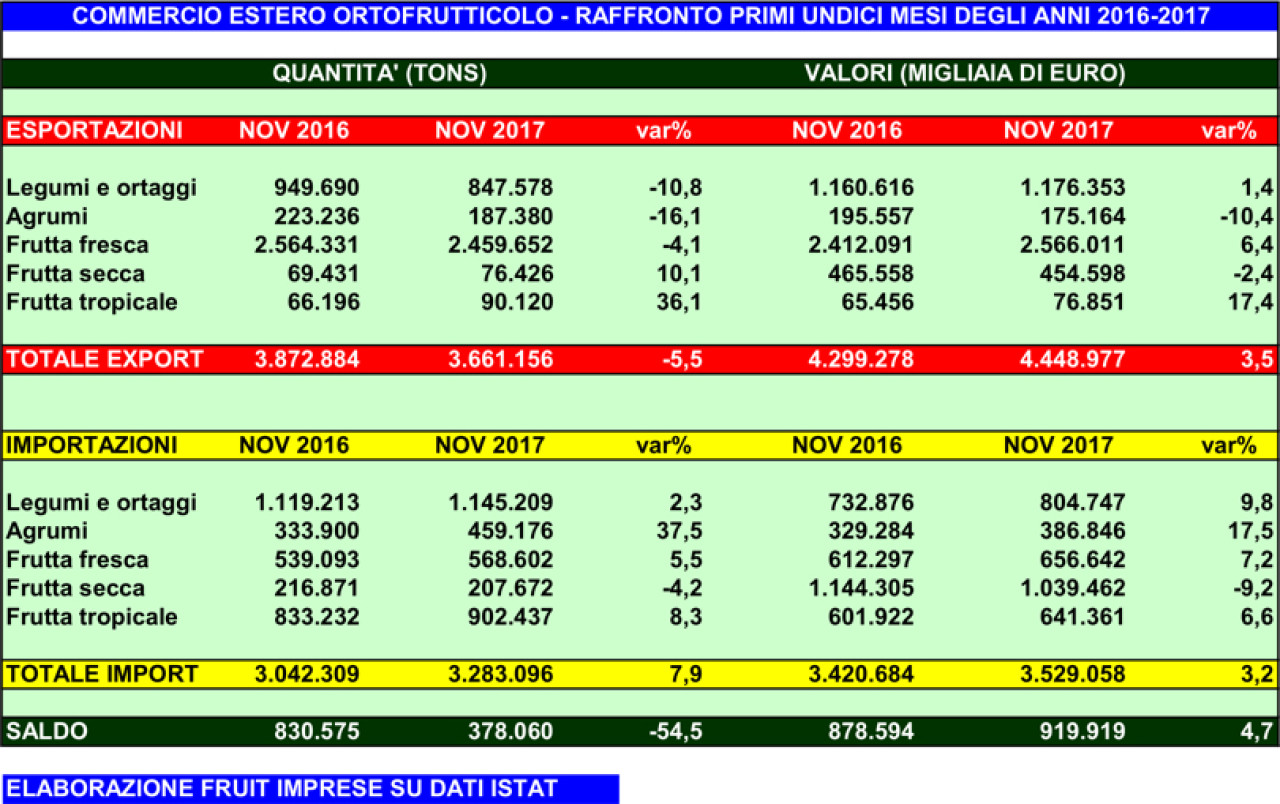The height and width of the screenshot is (804, 1280).
Task: Select the QUANTITA' (TONS) column group header
Action: (x=380, y=74)
